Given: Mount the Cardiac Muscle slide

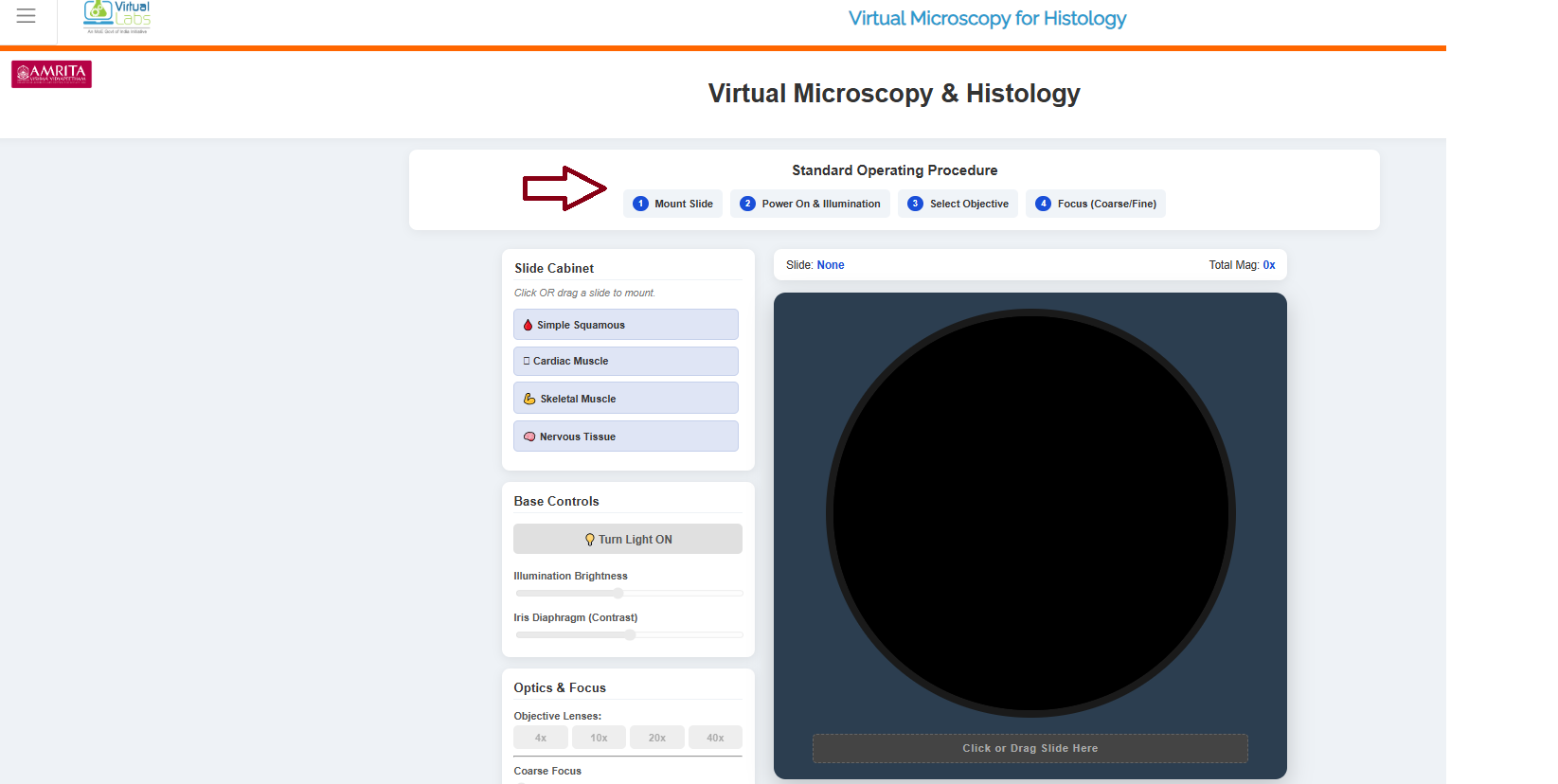Looking at the screenshot, I should click(x=625, y=361).
